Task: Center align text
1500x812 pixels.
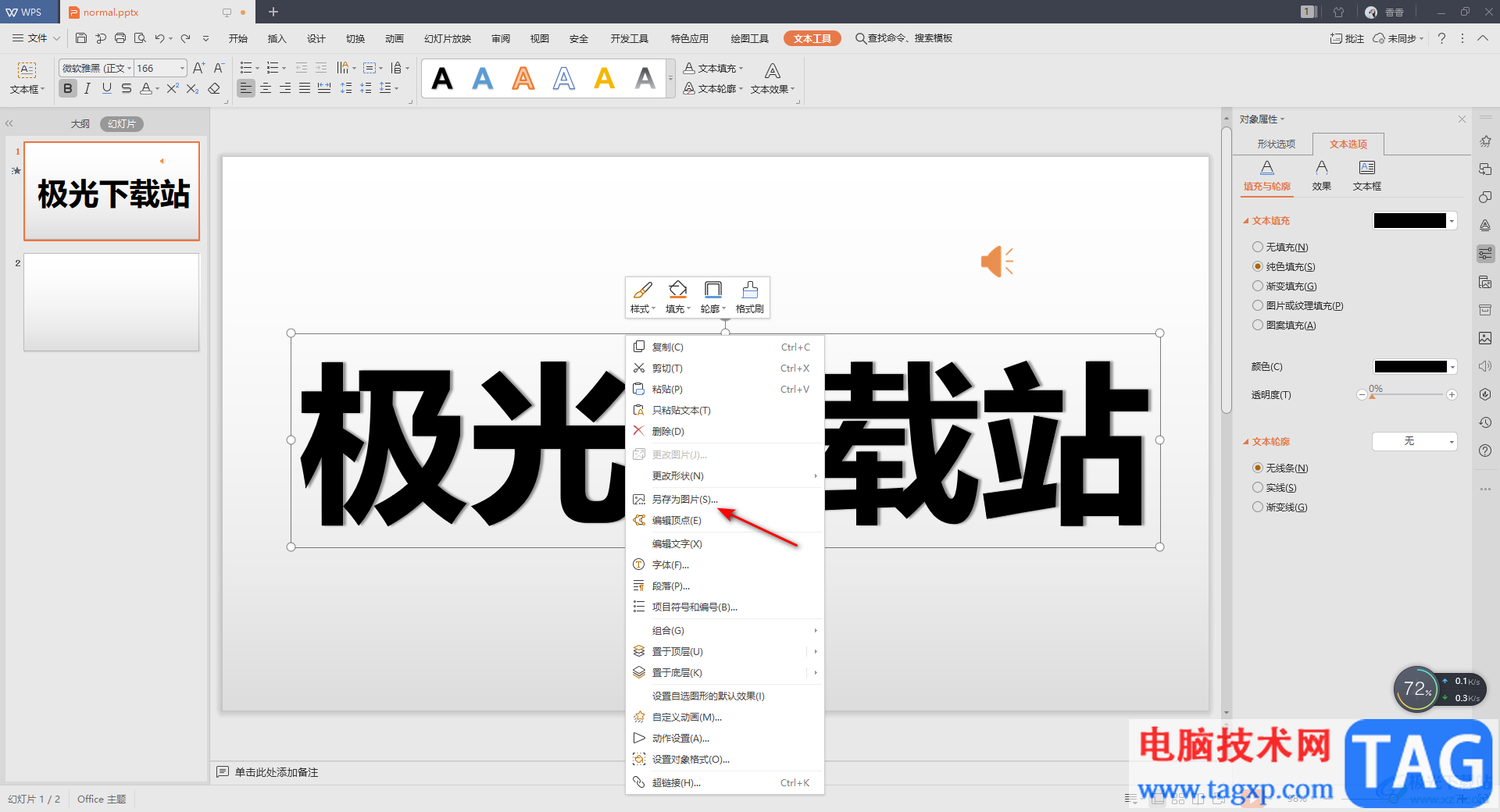Action: pyautogui.click(x=266, y=88)
